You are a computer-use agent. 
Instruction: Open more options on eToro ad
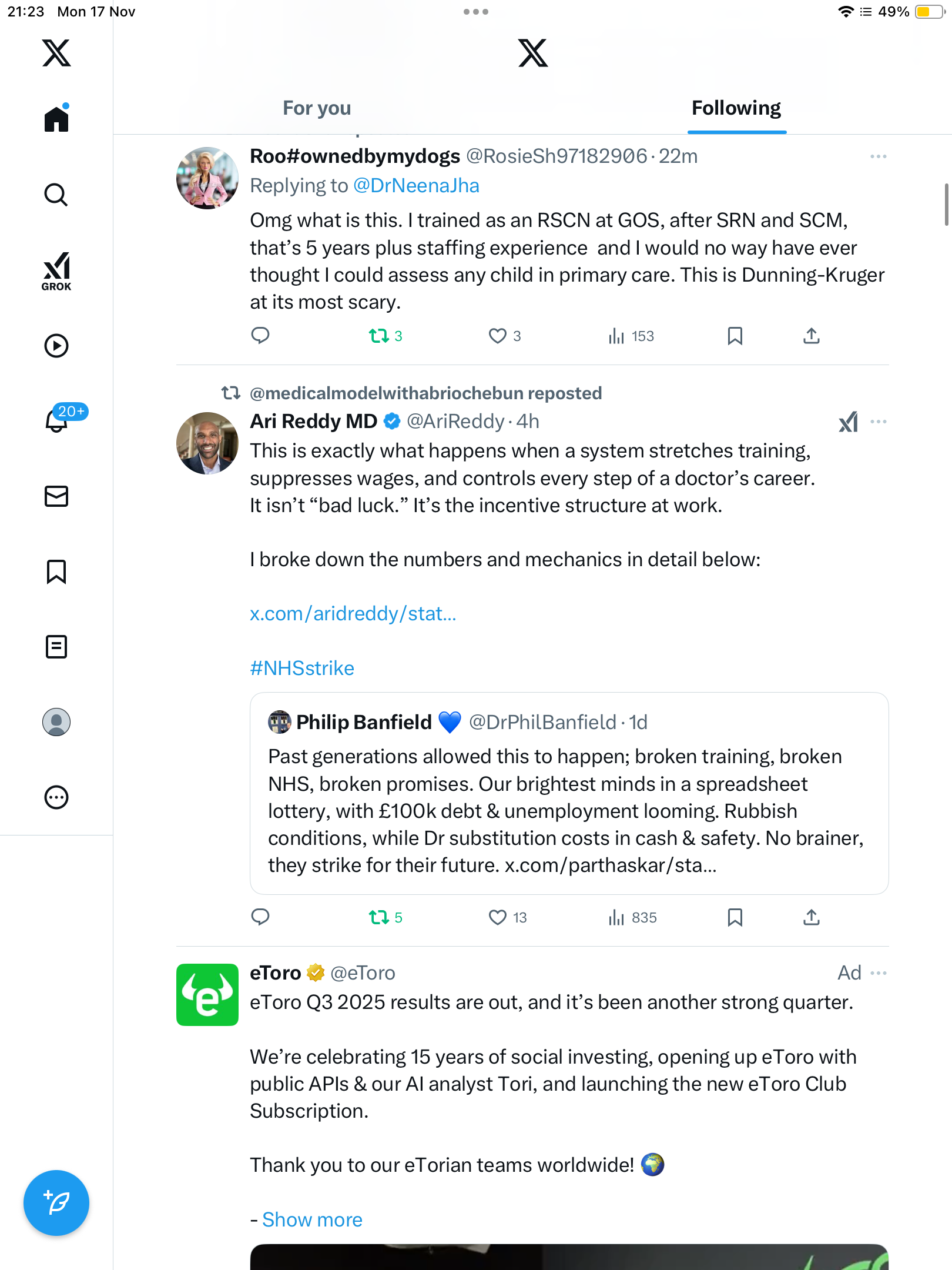click(878, 973)
